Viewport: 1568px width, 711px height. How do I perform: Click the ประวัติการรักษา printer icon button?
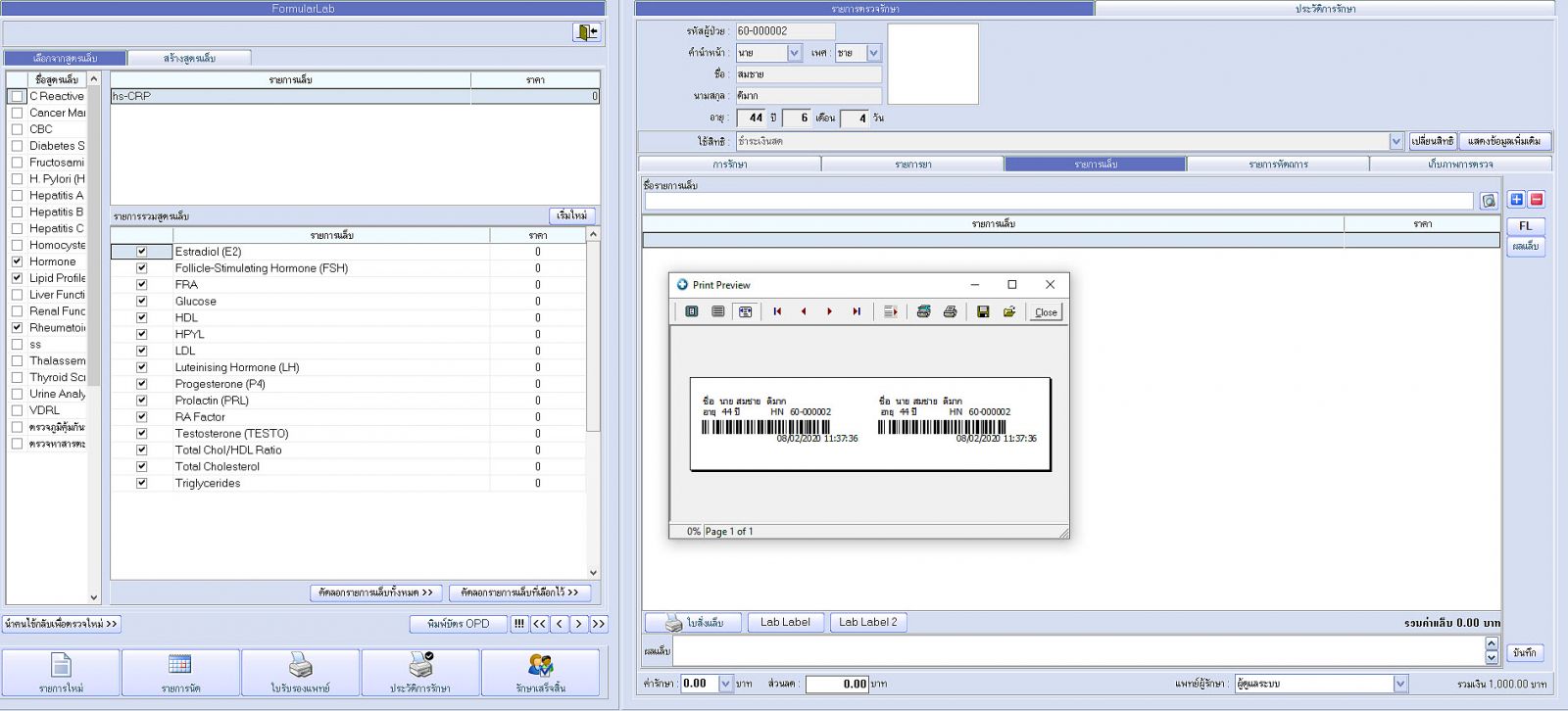[420, 673]
